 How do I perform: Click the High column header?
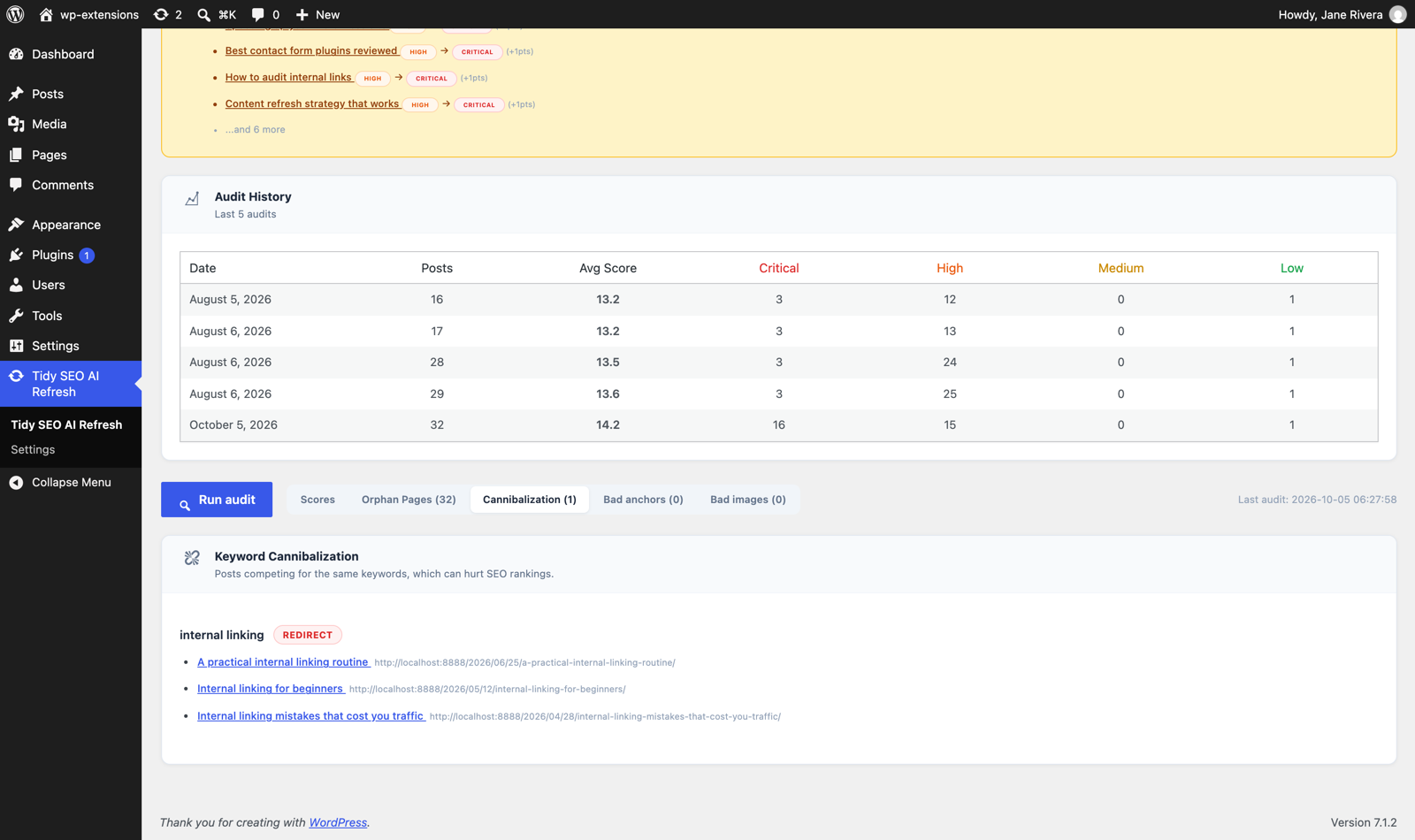click(x=950, y=268)
